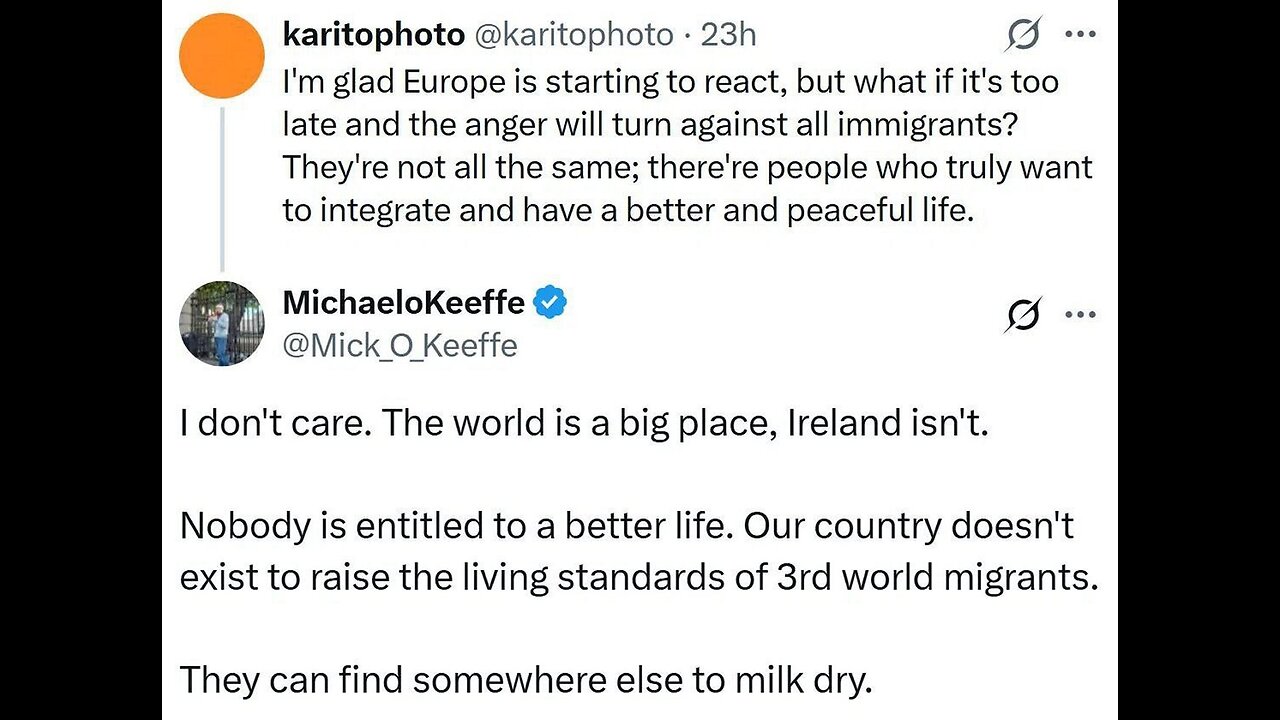Click the line "I'm glad Europe is starting to react"
Screen dimensions: 1280x720
670,81
